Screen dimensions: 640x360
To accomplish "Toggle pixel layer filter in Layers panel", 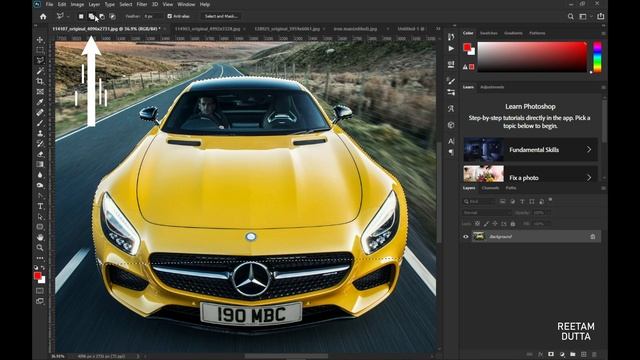I will point(503,201).
